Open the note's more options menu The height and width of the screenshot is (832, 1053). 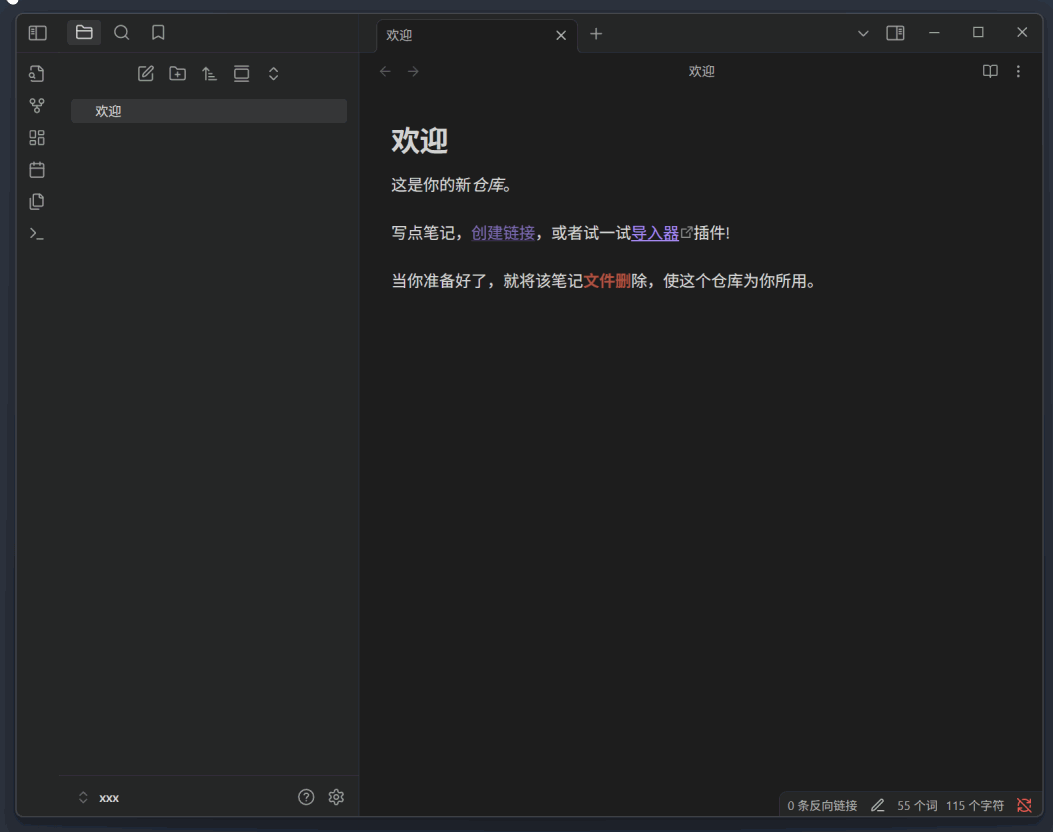tap(1018, 71)
